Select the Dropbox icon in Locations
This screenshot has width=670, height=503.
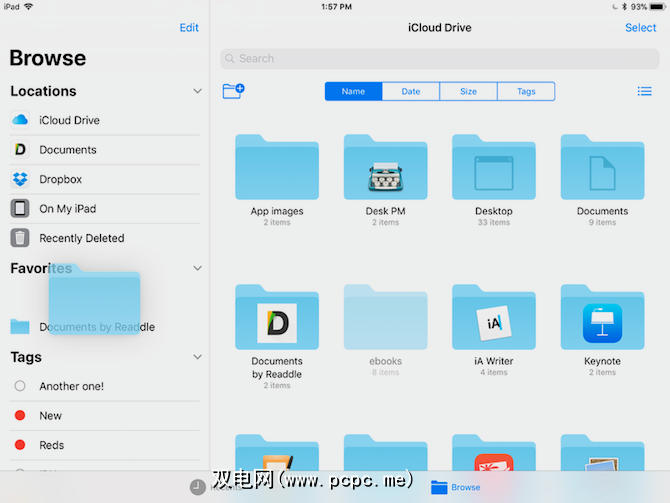pyautogui.click(x=20, y=179)
